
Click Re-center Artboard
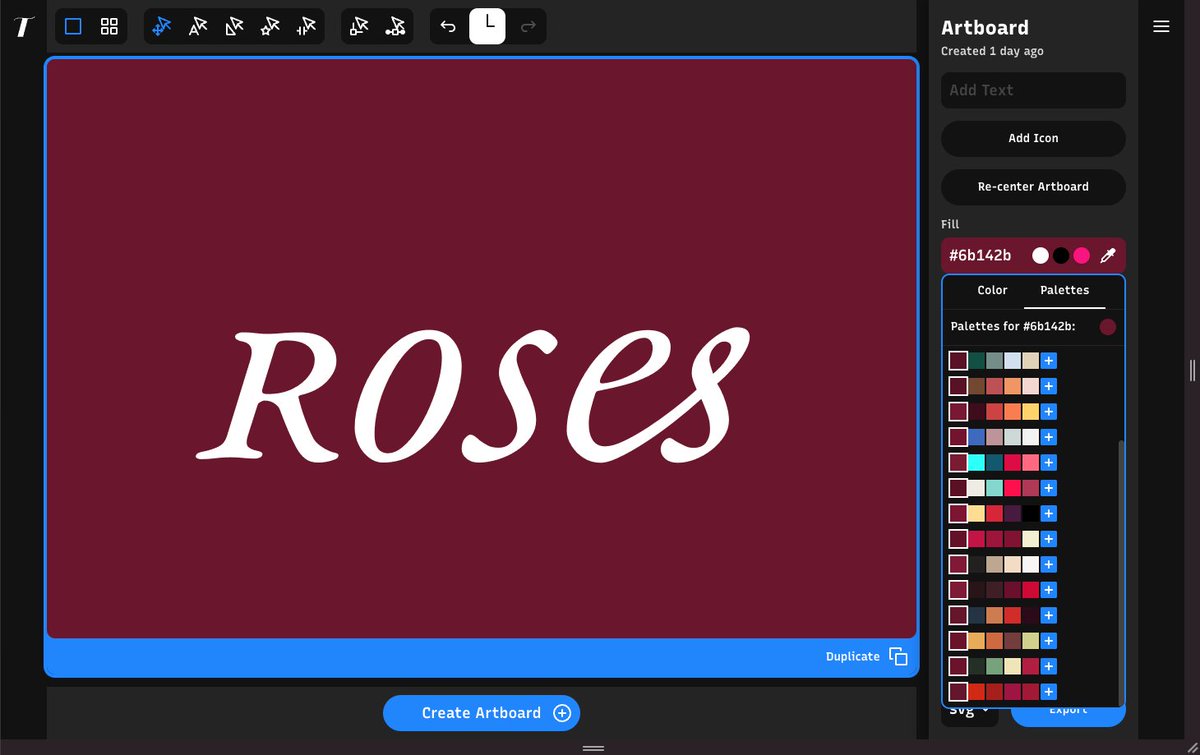pyautogui.click(x=1033, y=187)
